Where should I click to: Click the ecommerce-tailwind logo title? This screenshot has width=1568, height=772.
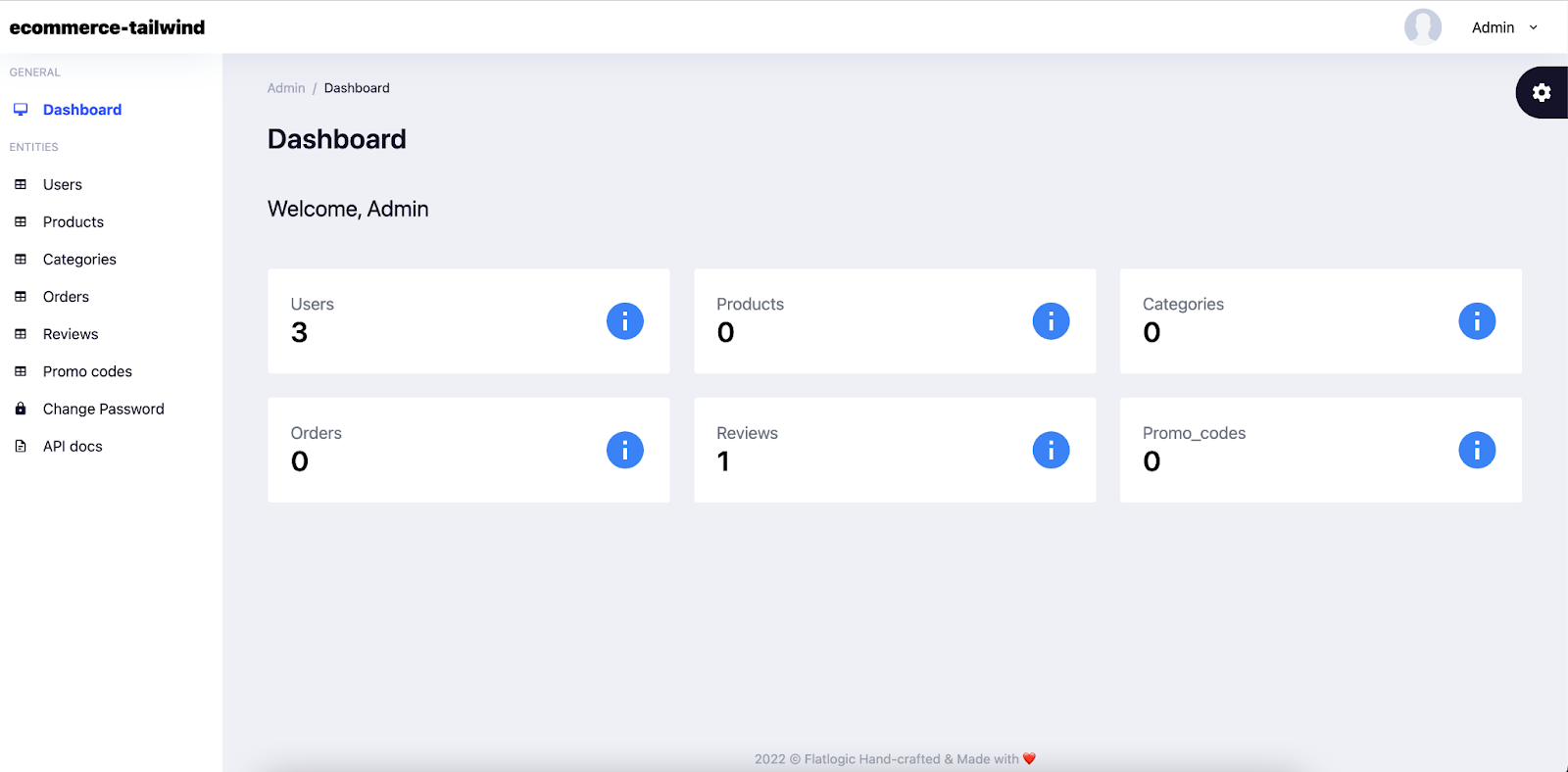pyautogui.click(x=107, y=27)
